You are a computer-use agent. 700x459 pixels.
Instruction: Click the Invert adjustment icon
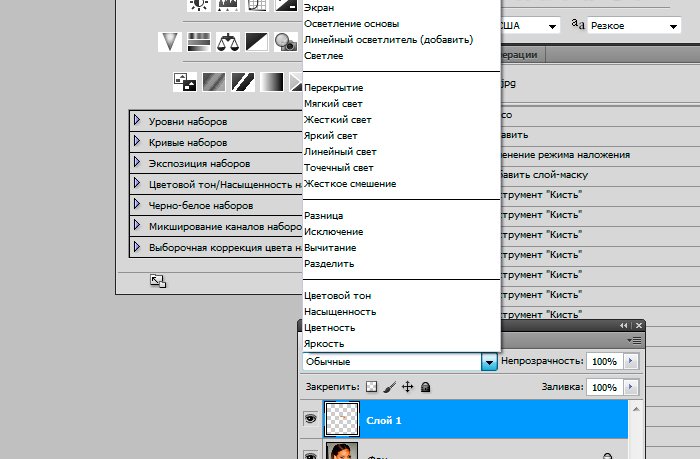tap(185, 82)
